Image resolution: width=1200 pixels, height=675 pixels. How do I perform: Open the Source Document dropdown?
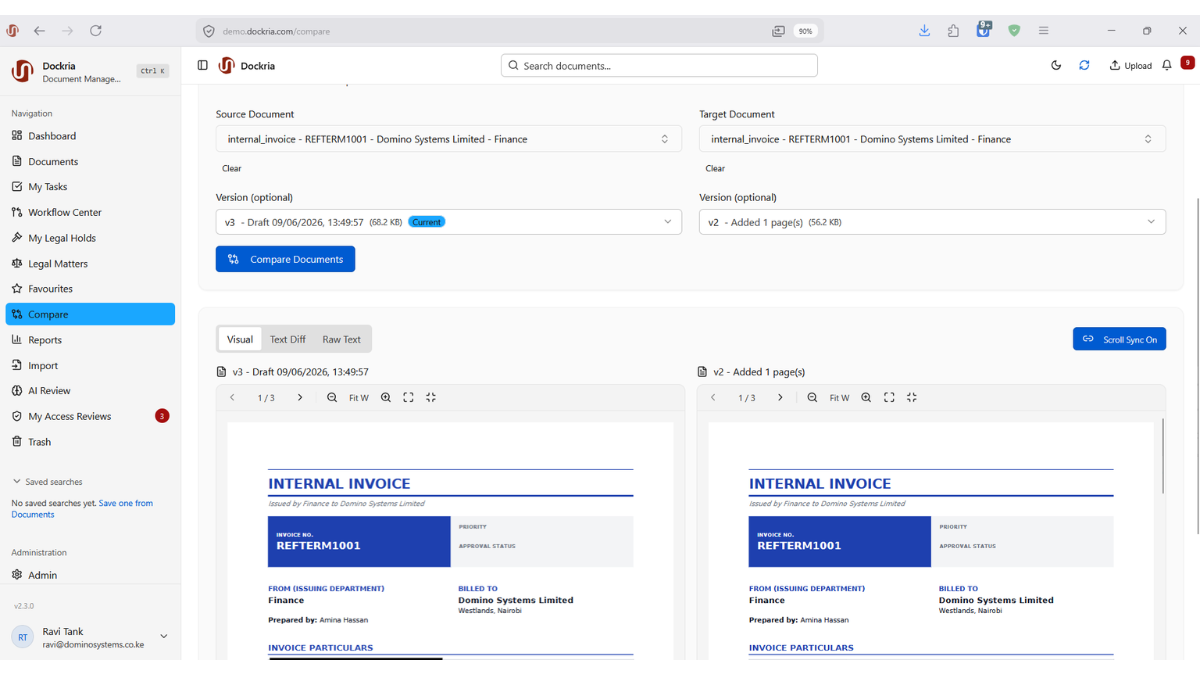click(x=449, y=139)
